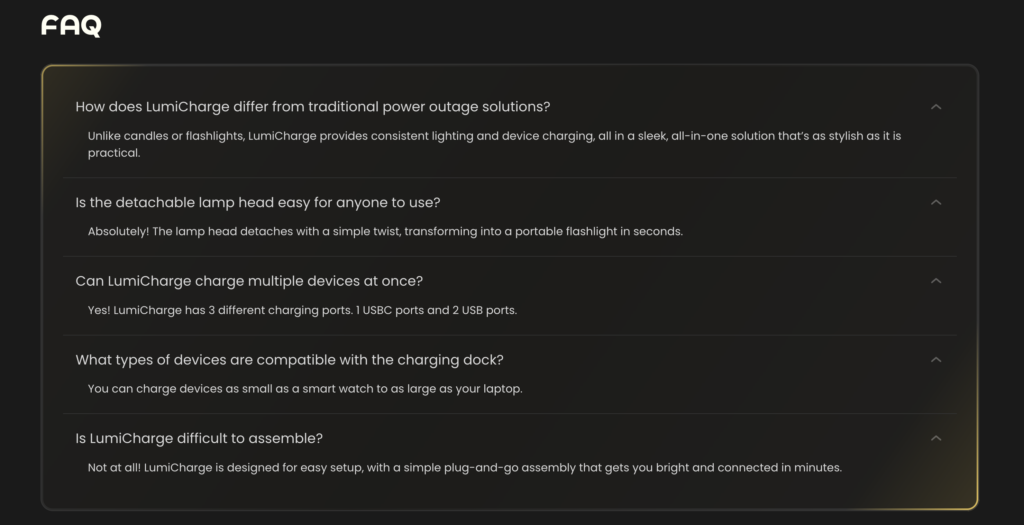Select the 'Is LumiCharge difficult to assemble?' question

(x=199, y=438)
